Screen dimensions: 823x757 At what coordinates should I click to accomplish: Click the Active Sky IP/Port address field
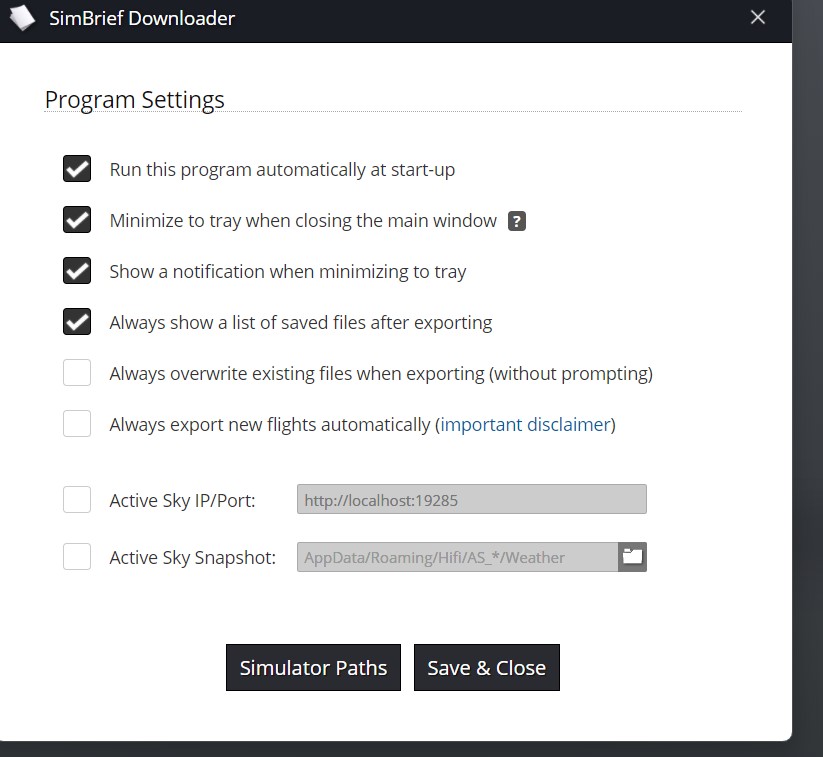(x=471, y=499)
